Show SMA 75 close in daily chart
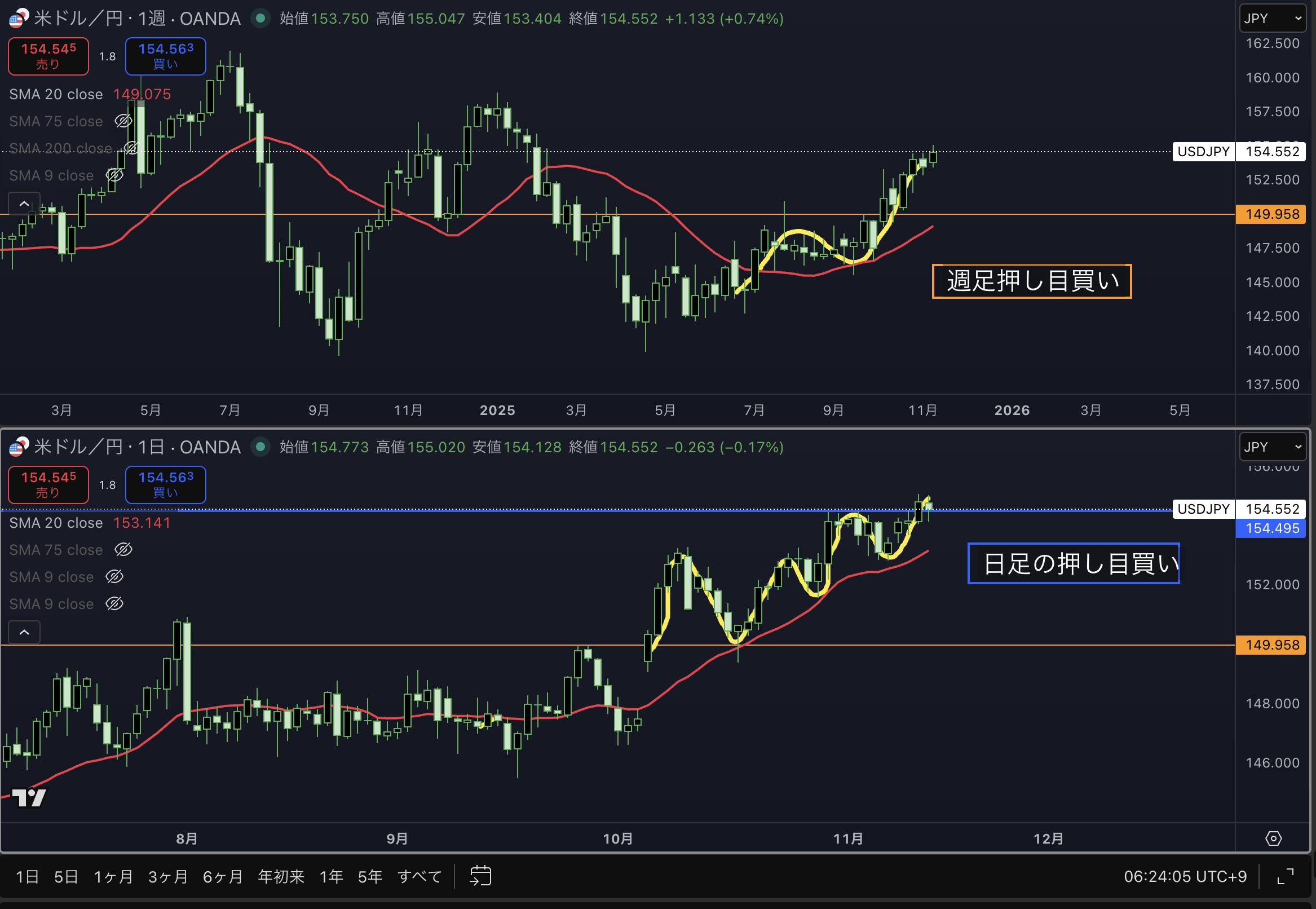Viewport: 1316px width, 909px height. (x=123, y=550)
